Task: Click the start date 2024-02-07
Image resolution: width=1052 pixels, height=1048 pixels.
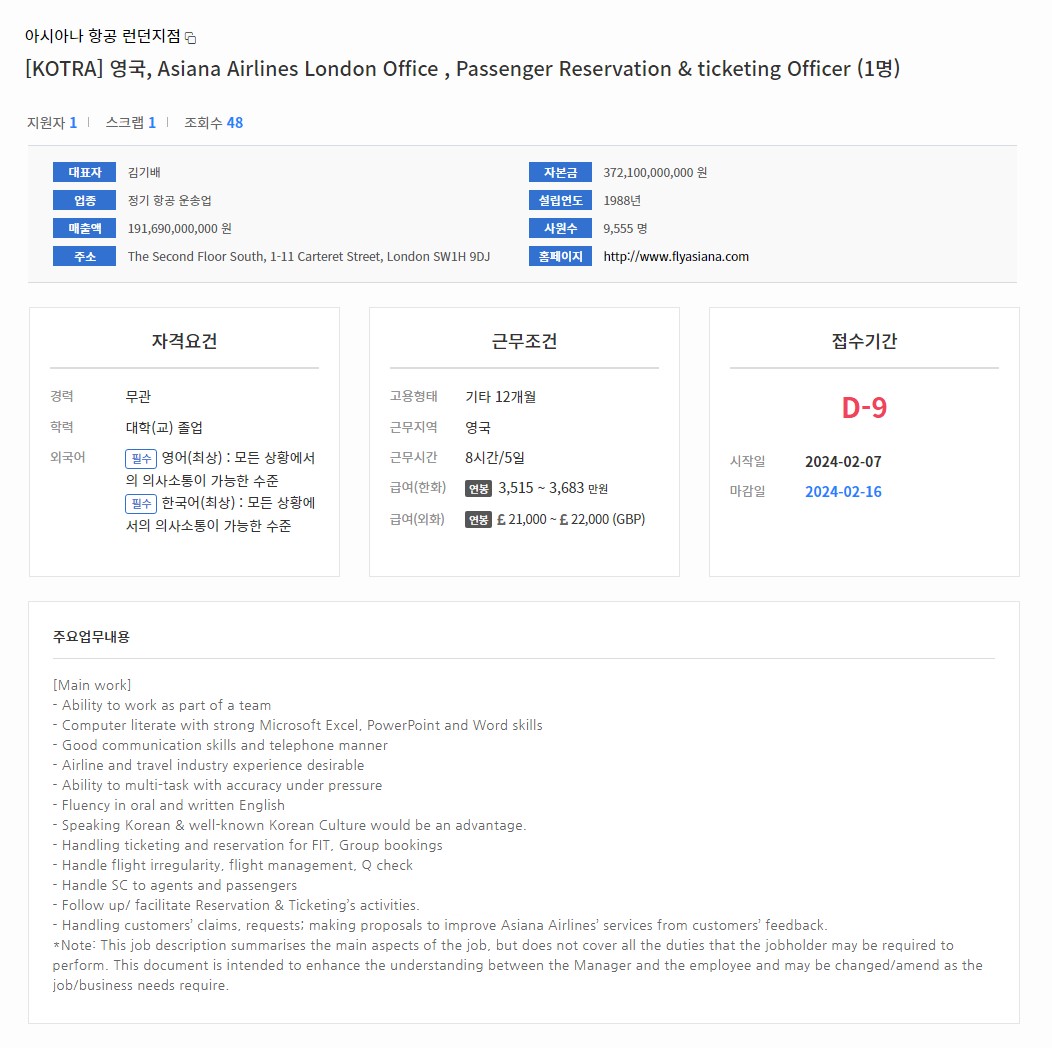Action: pos(843,462)
